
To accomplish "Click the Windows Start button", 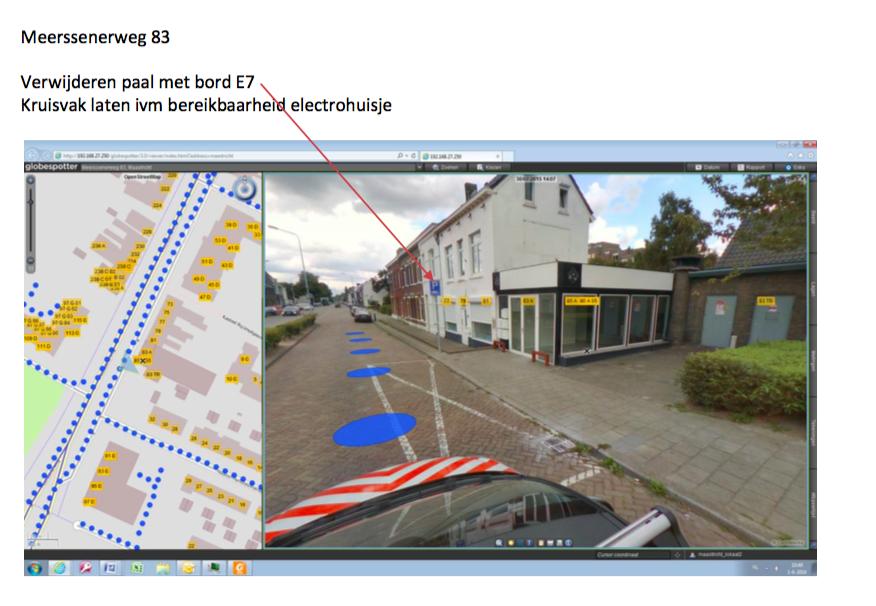I will [36, 567].
